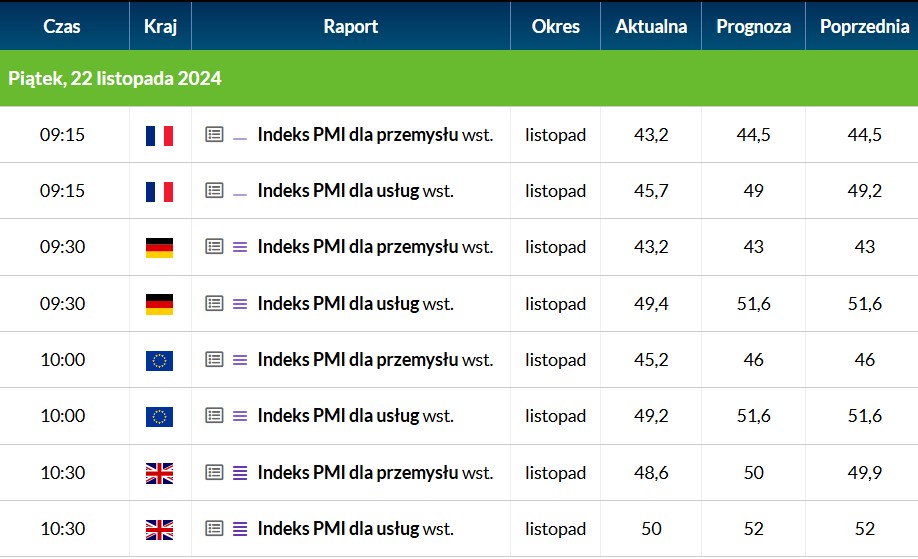This screenshot has height=559, width=918.
Task: Click the green 'Piątek, 22 listopada 2024' date bar
Action: click(x=459, y=78)
